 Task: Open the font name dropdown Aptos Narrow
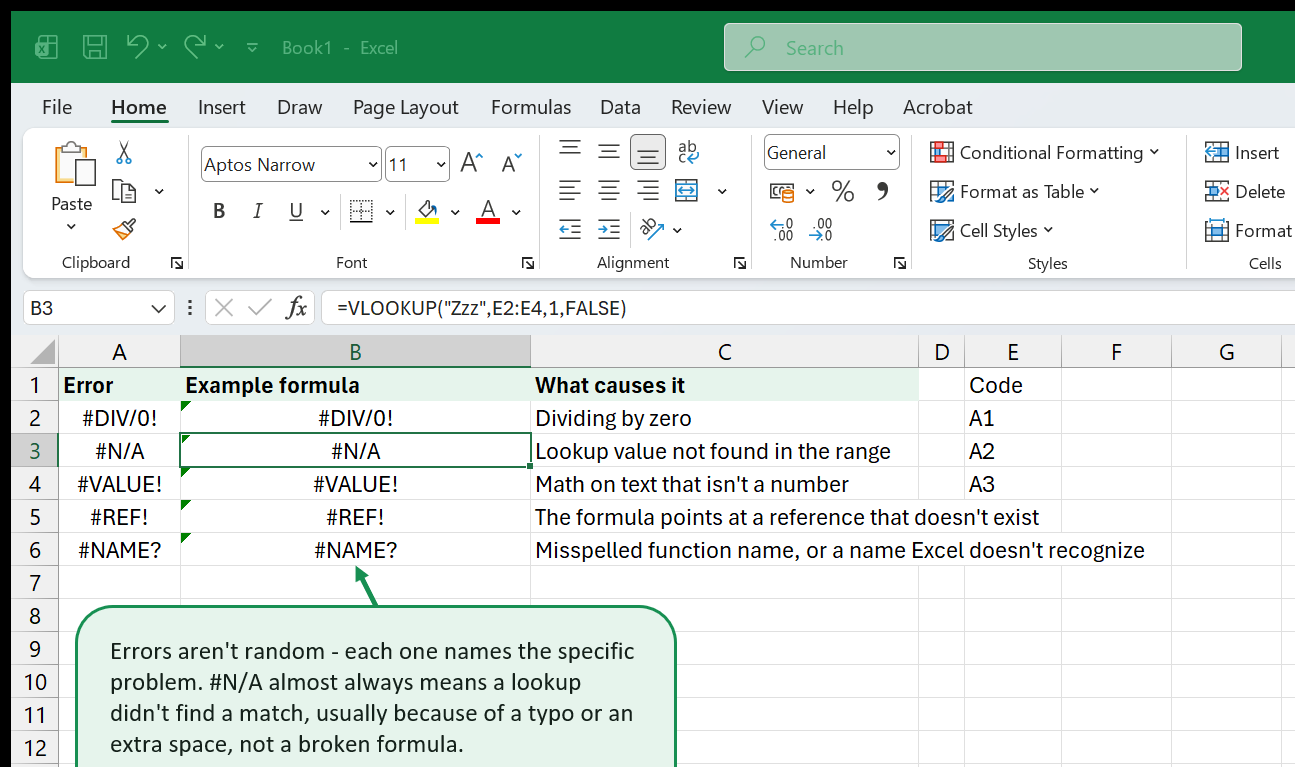click(373, 165)
